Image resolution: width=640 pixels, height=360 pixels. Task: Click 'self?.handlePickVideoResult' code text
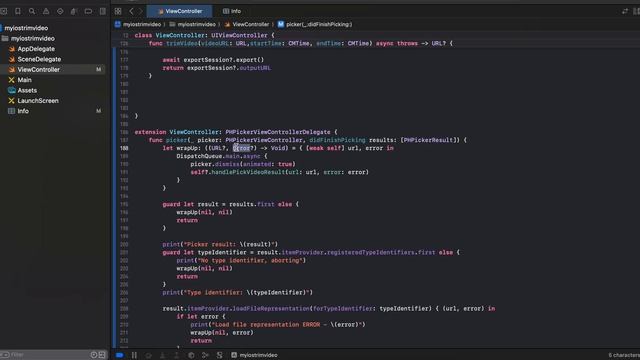pyautogui.click(x=238, y=172)
